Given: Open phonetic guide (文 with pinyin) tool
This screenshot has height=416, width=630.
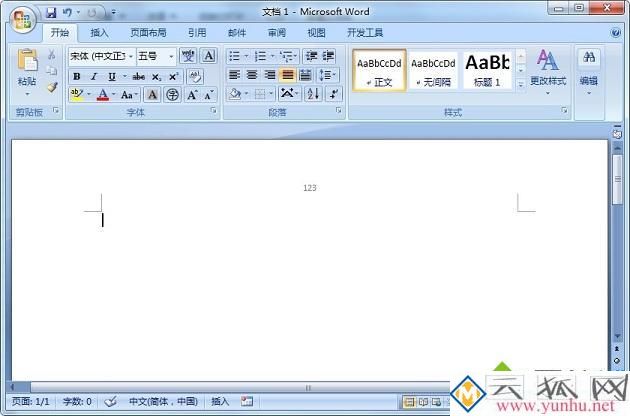Looking at the screenshot, I should [188, 56].
